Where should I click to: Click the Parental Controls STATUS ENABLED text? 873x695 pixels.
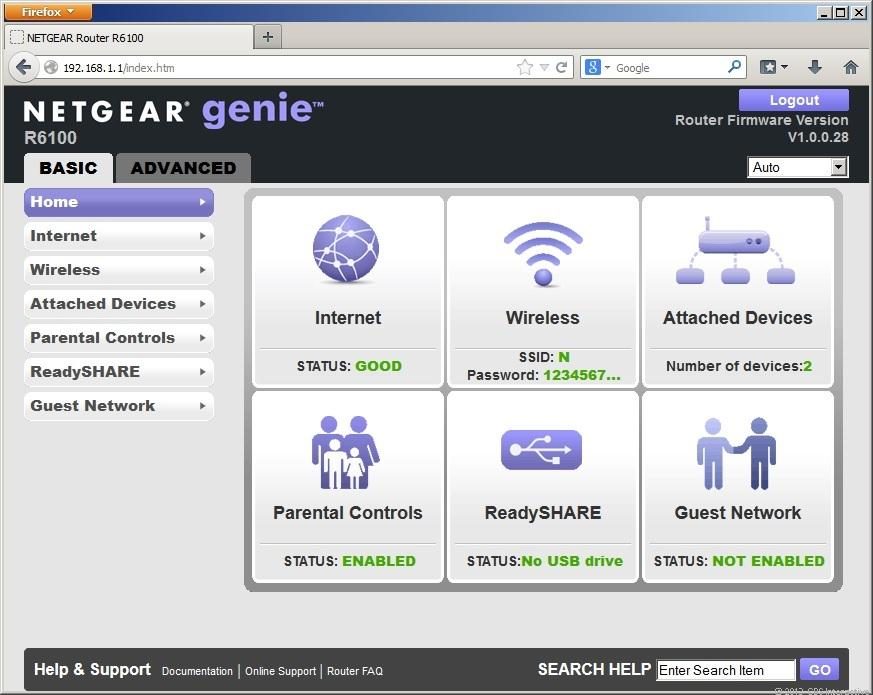pyautogui.click(x=350, y=561)
